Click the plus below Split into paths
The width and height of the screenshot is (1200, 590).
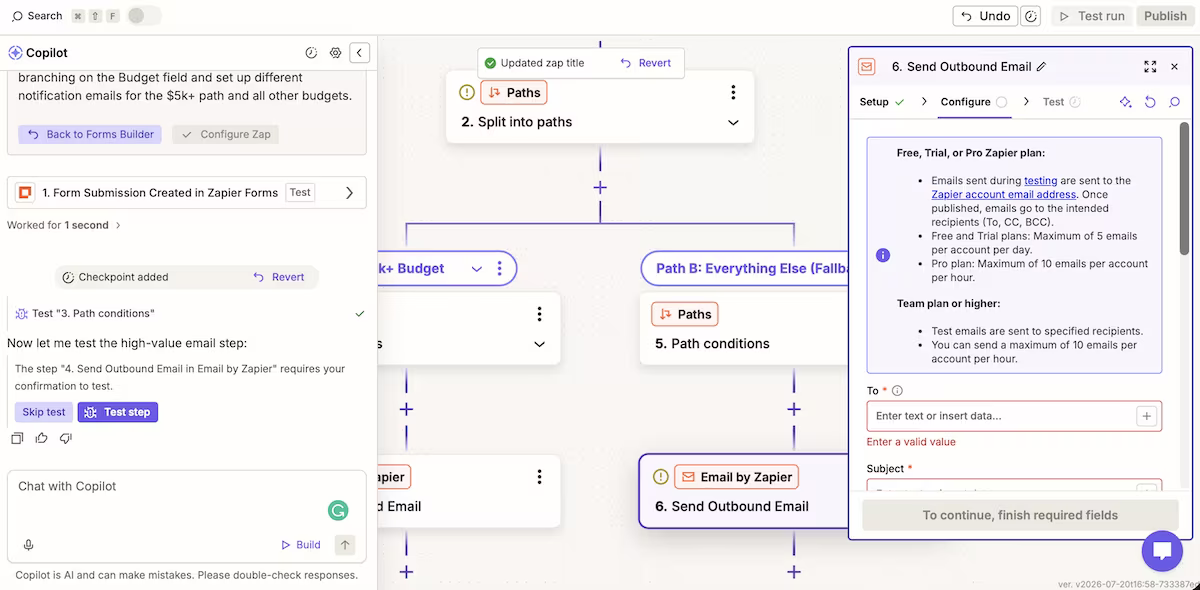pos(600,187)
